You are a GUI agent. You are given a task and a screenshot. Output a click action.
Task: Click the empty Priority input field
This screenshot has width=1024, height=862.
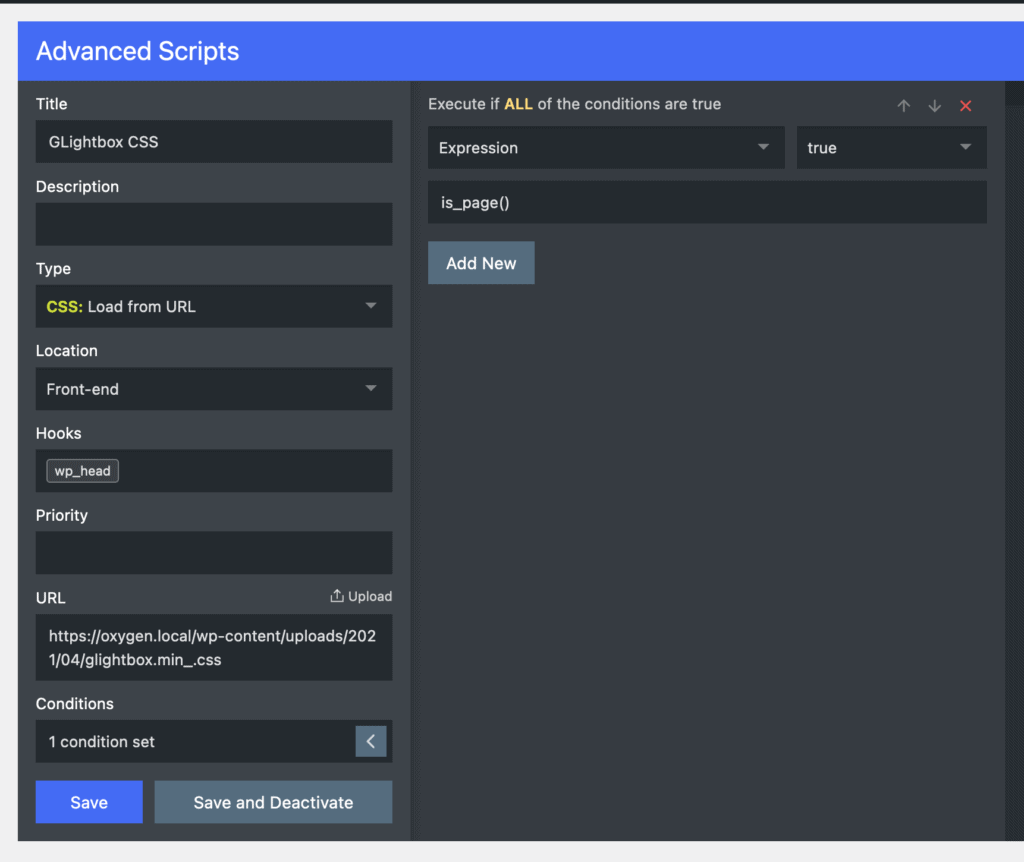click(x=214, y=553)
